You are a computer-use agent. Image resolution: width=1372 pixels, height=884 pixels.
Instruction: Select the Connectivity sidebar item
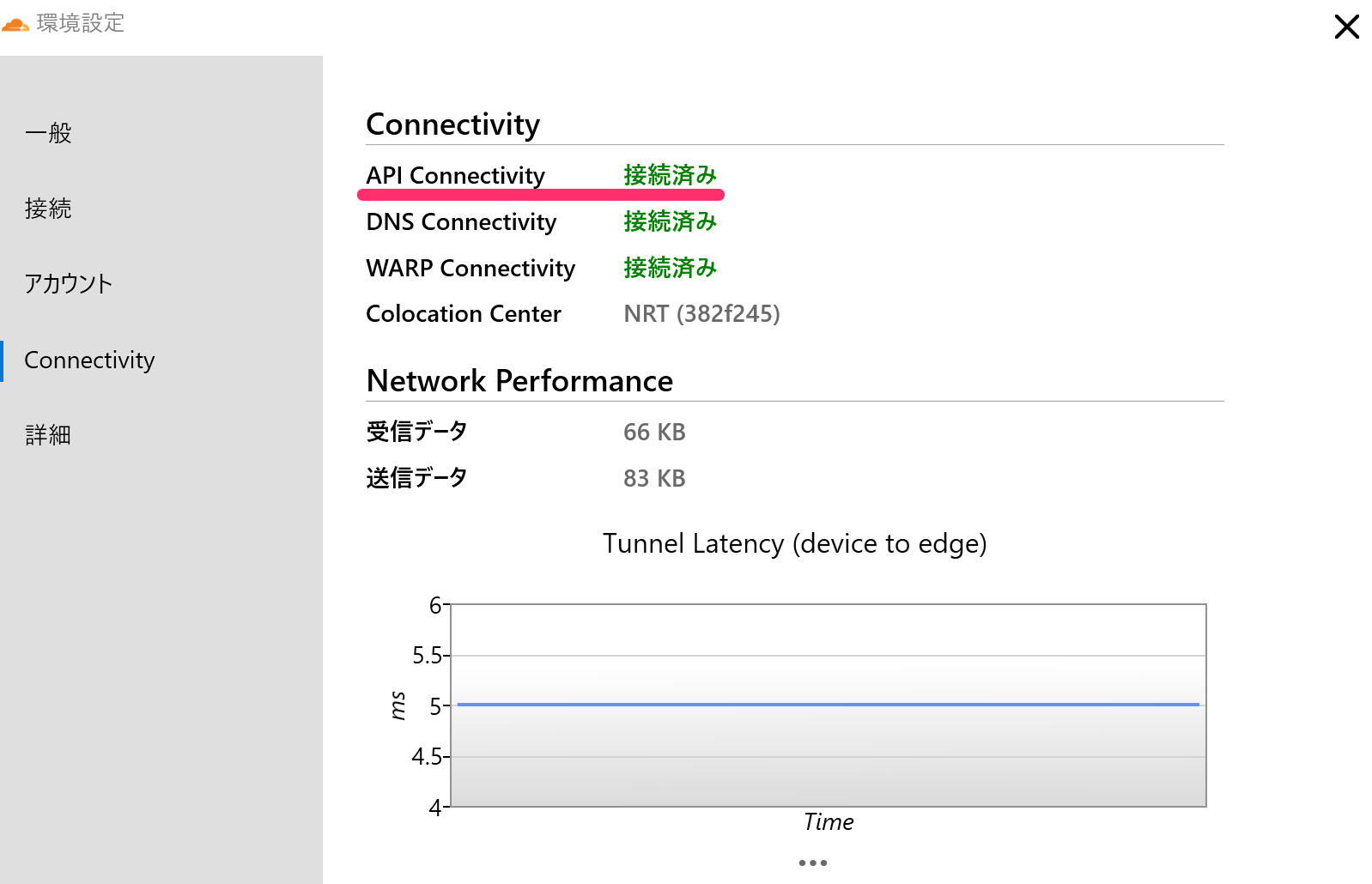(89, 360)
